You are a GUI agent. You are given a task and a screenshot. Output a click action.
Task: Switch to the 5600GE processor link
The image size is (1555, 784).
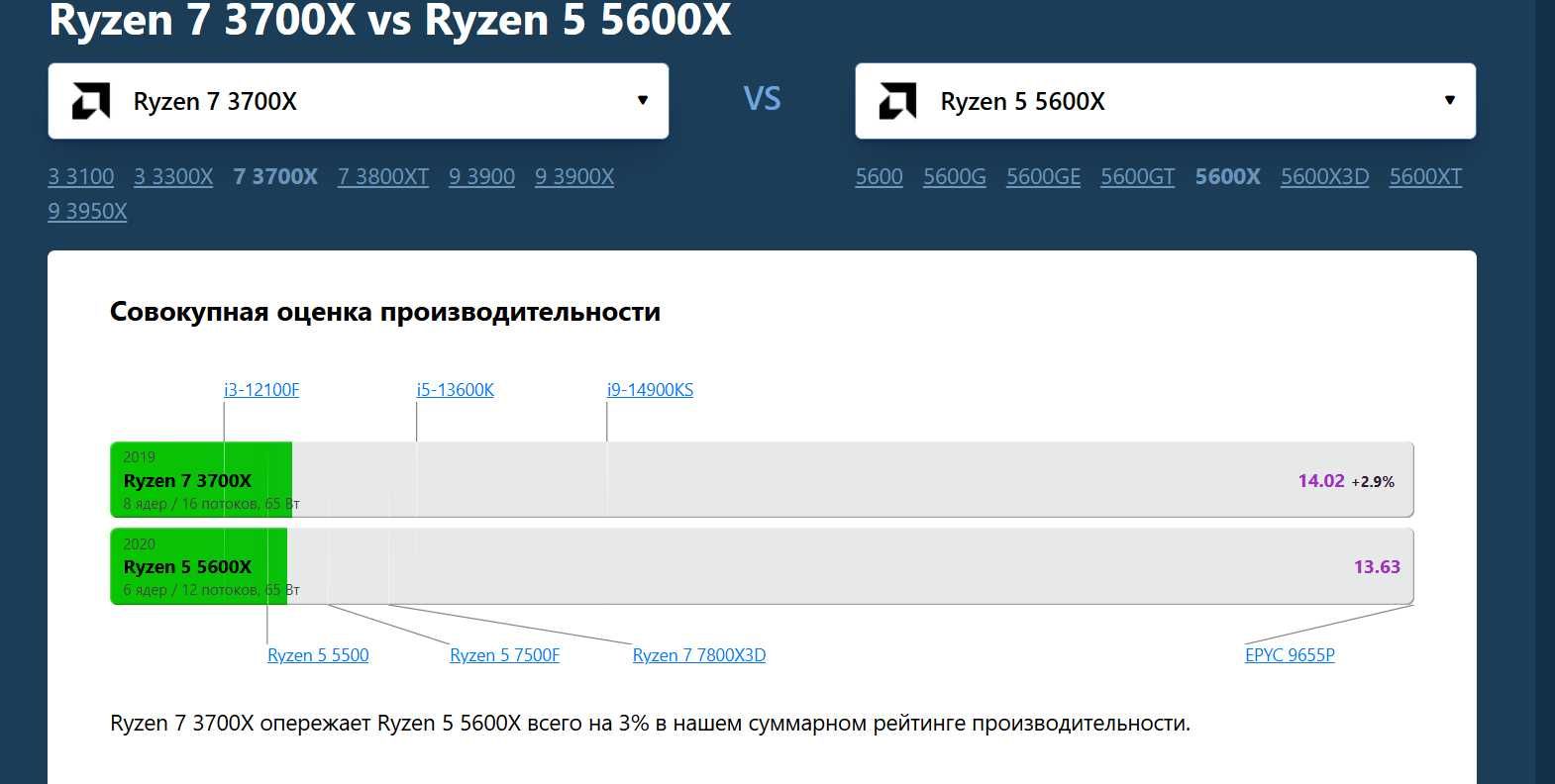1043,176
